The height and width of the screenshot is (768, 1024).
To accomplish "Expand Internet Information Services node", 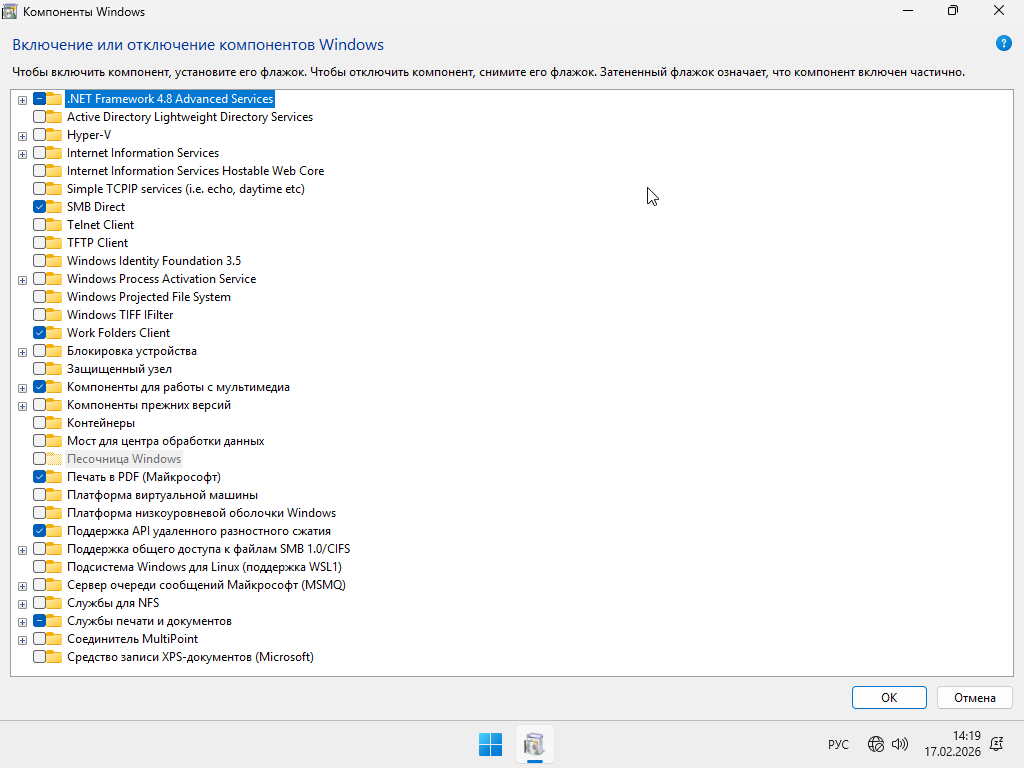I will tap(22, 154).
